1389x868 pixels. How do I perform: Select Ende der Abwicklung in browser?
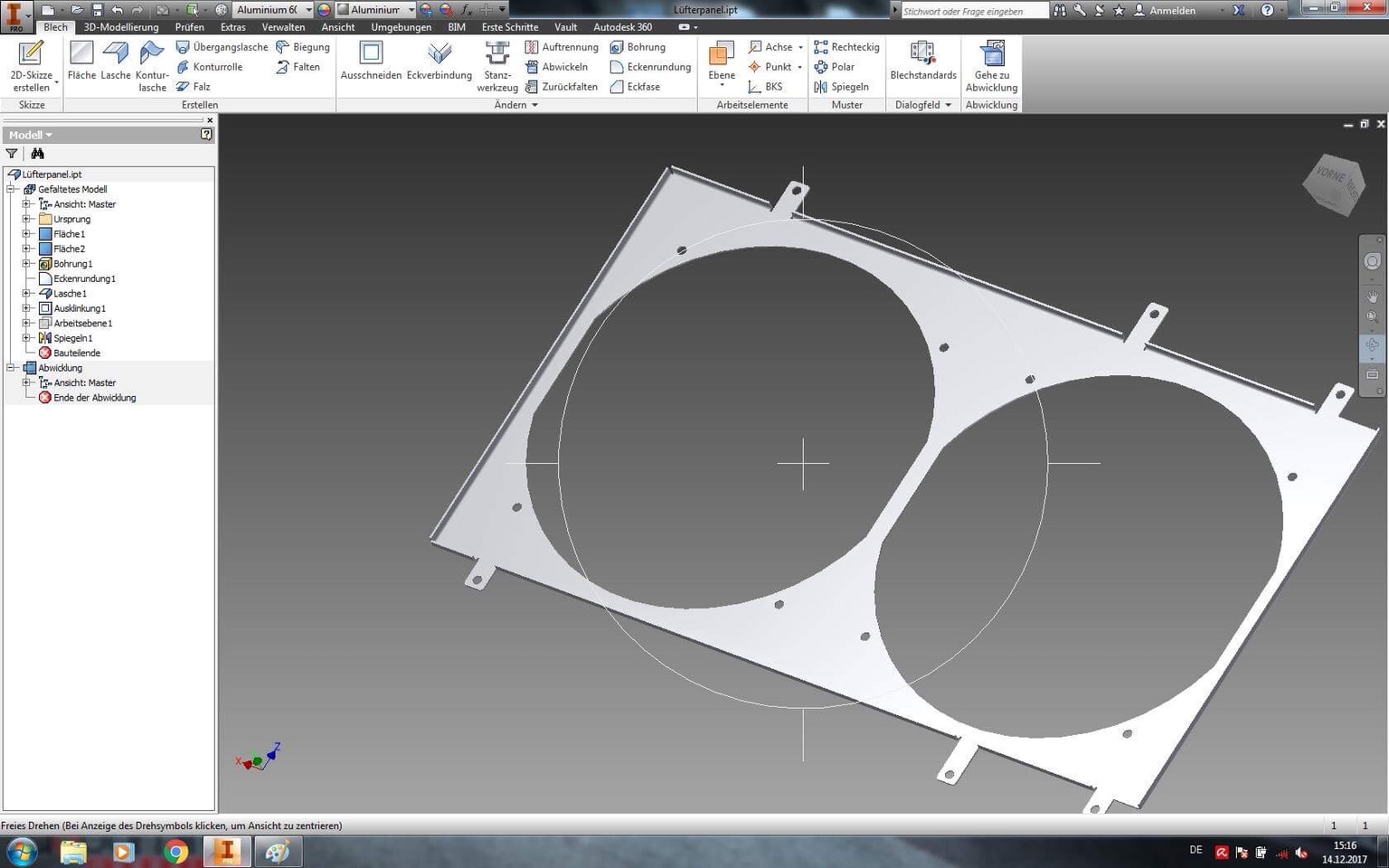click(94, 398)
